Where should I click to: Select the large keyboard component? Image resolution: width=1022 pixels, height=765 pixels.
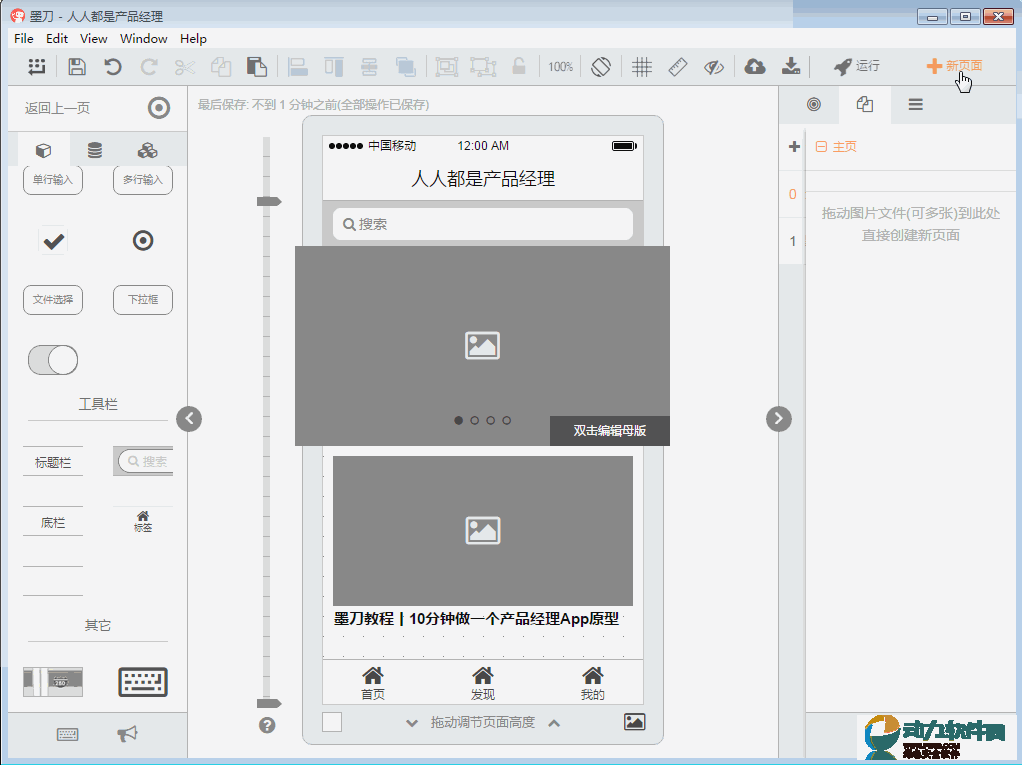point(143,682)
